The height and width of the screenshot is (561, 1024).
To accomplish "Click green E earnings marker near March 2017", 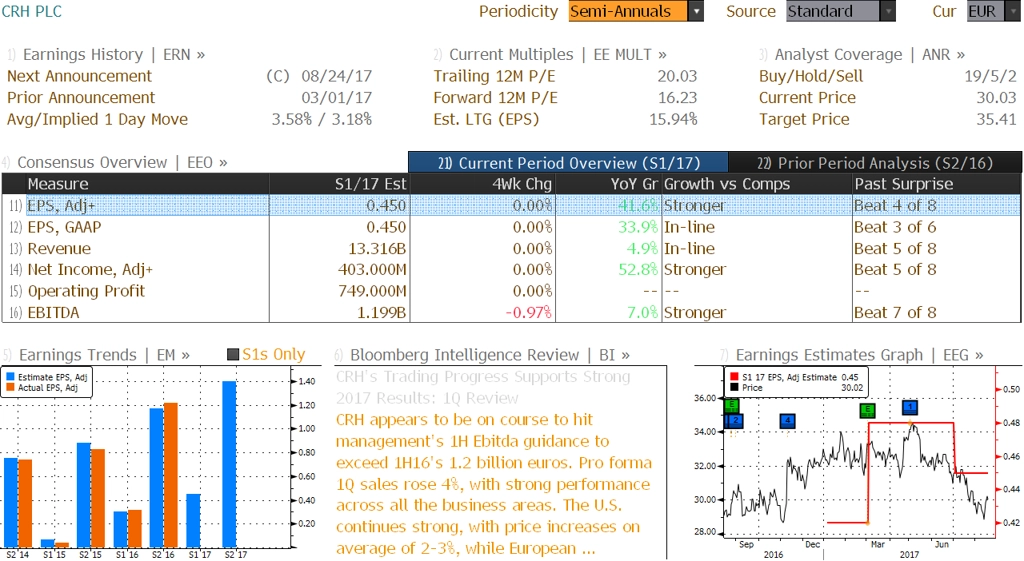I will (x=867, y=410).
